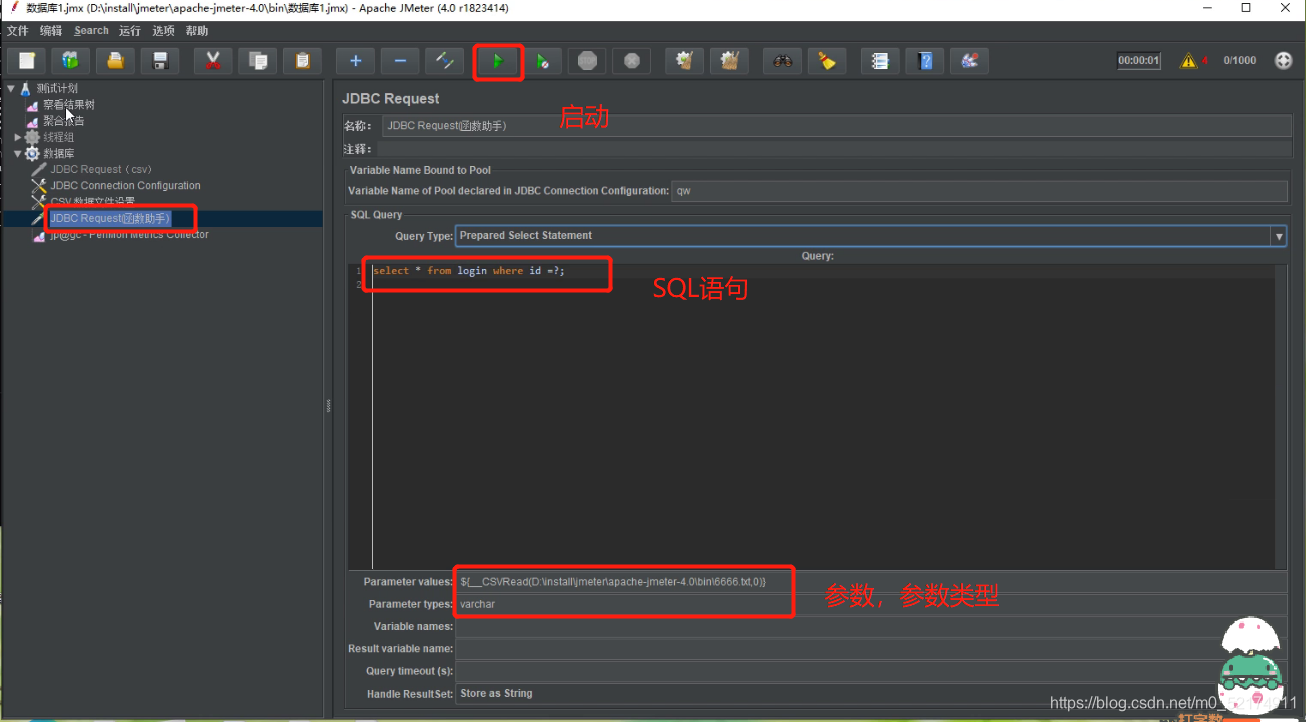Open the 文件 menu

point(17,31)
